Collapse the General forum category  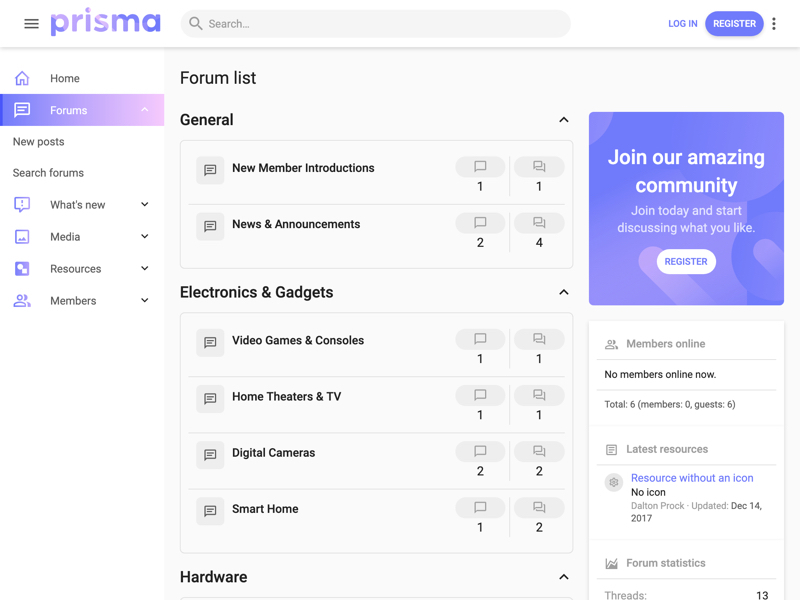pos(563,119)
